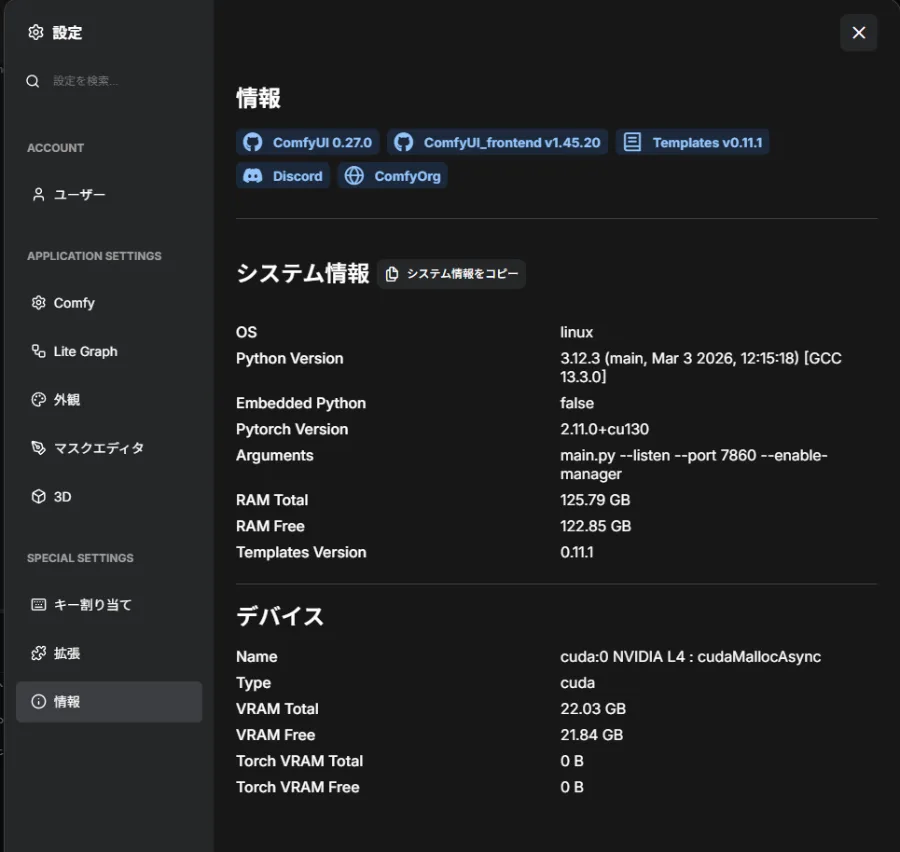
Task: Click the device name cuda:0 NVIDIA L4
Action: point(690,657)
